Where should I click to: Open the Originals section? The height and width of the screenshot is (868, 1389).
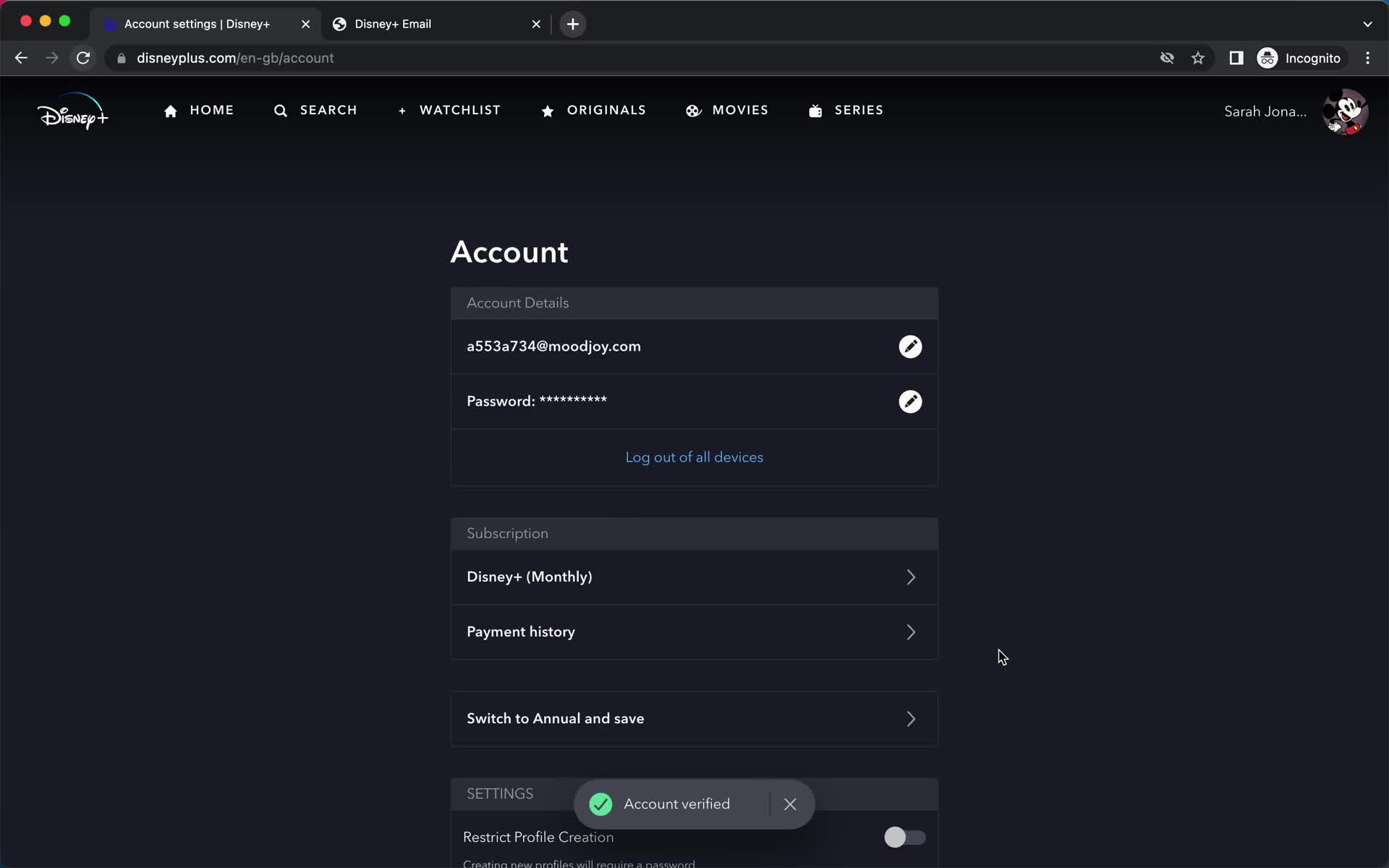coord(593,111)
